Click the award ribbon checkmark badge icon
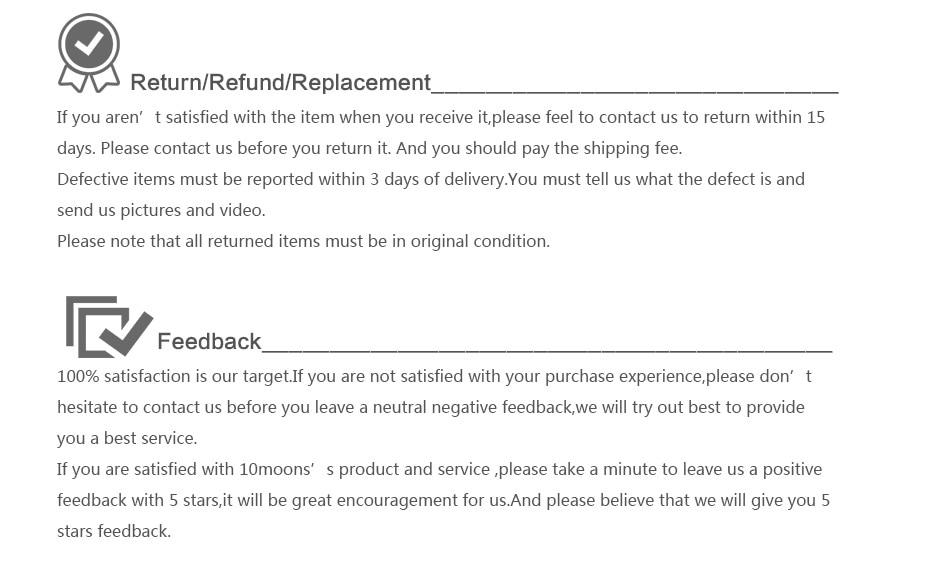 click(x=89, y=53)
